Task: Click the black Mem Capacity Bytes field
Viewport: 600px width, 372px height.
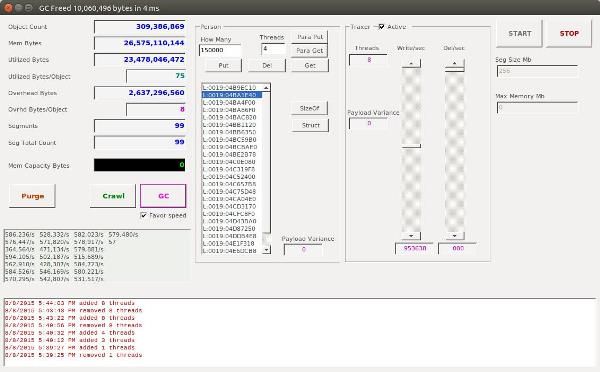Action: pyautogui.click(x=140, y=165)
